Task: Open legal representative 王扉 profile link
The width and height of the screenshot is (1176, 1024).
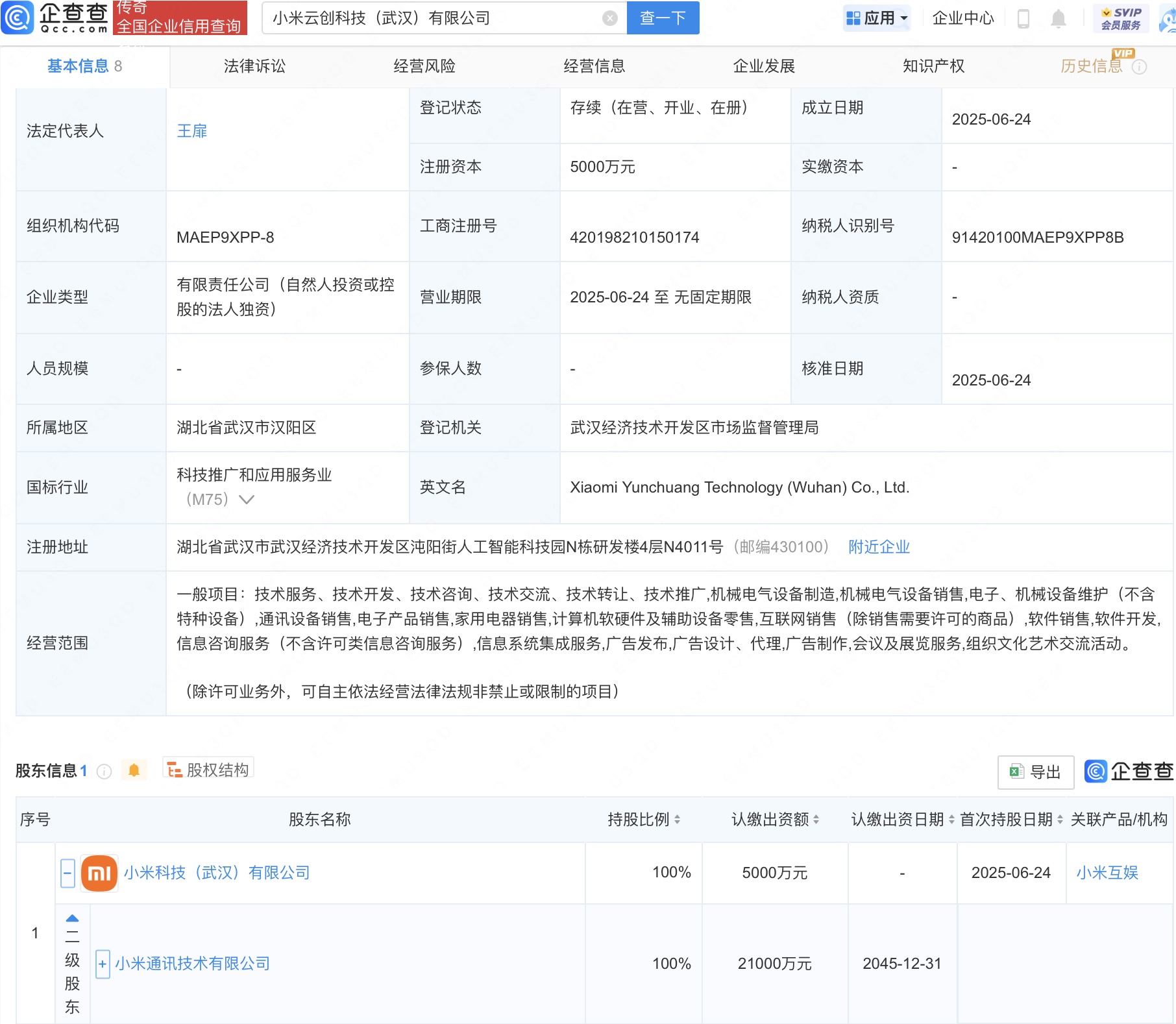Action: 192,131
